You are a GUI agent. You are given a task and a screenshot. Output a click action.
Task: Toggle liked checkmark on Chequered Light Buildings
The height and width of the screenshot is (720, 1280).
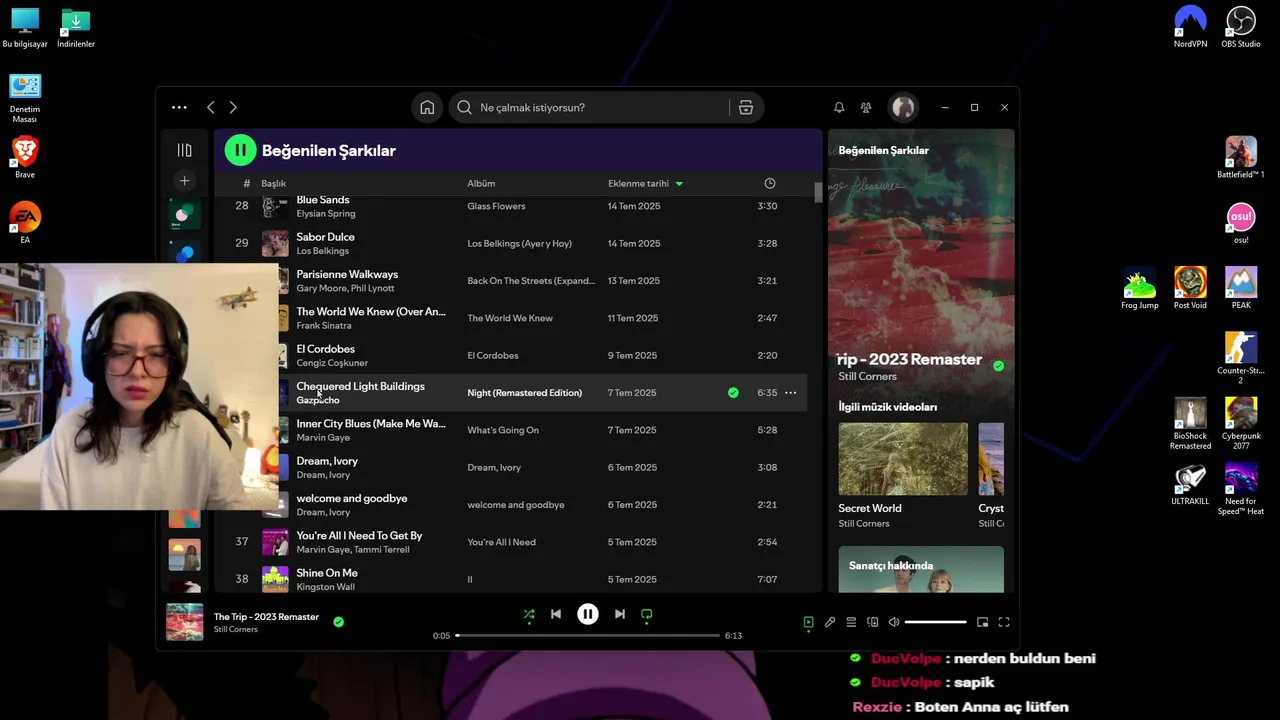[x=733, y=393]
